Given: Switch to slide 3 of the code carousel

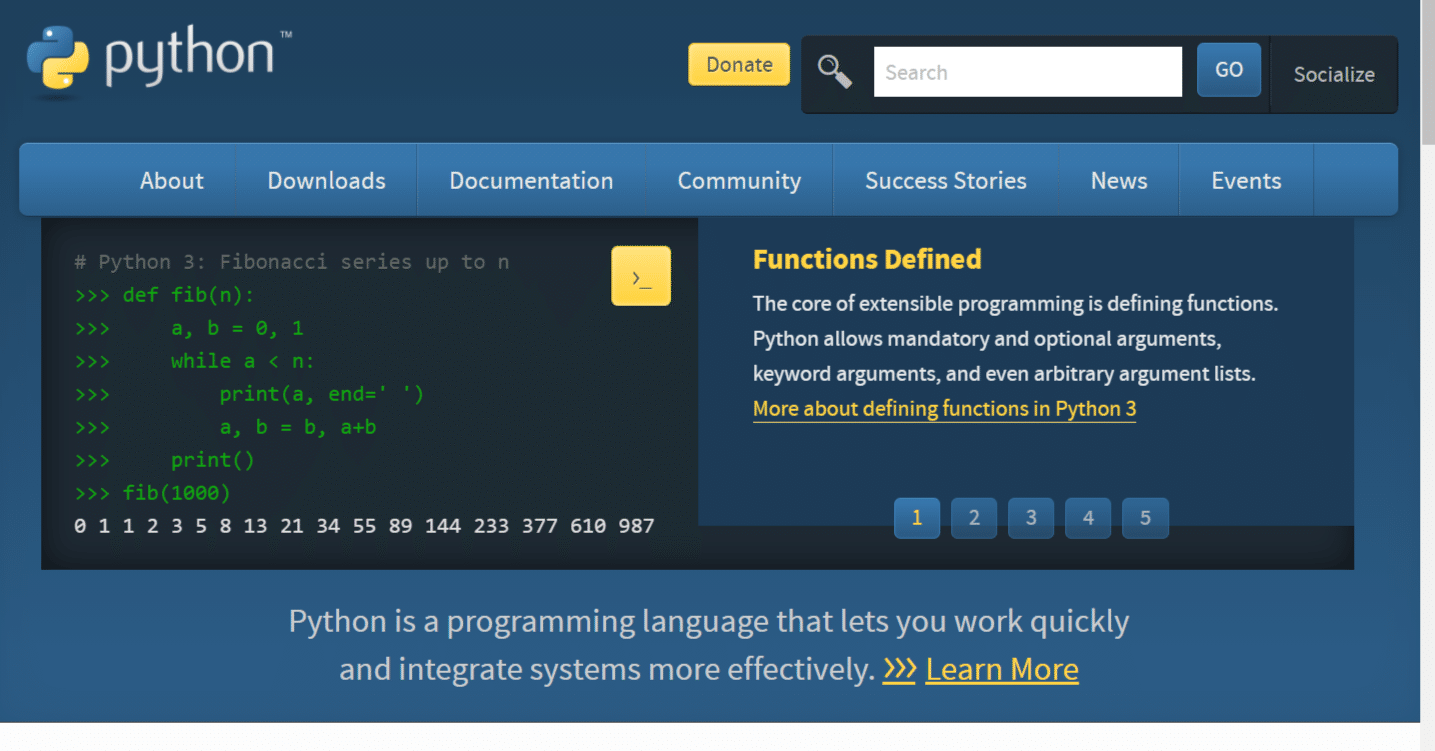Looking at the screenshot, I should tap(1031, 518).
